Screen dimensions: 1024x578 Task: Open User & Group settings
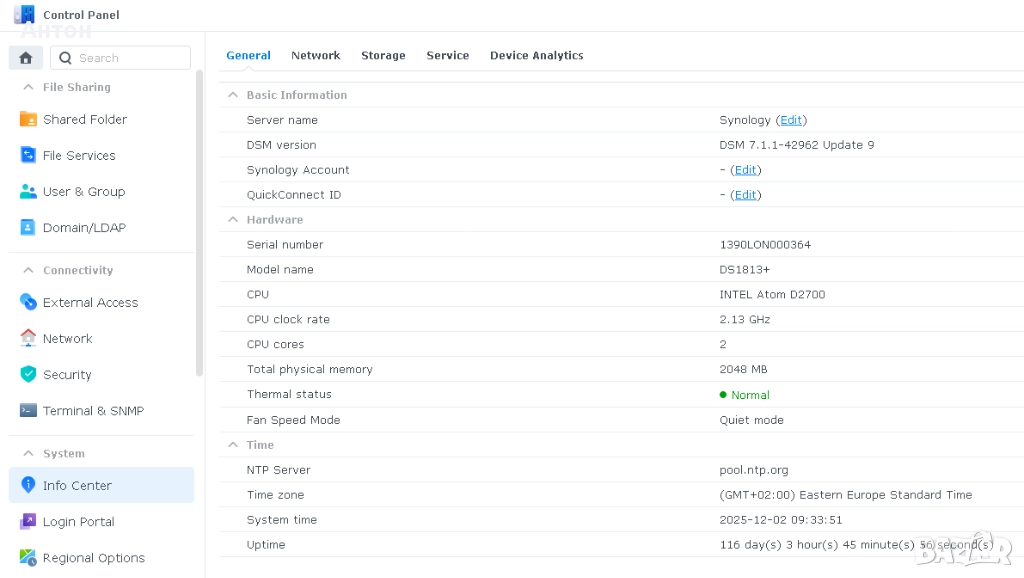(x=83, y=191)
